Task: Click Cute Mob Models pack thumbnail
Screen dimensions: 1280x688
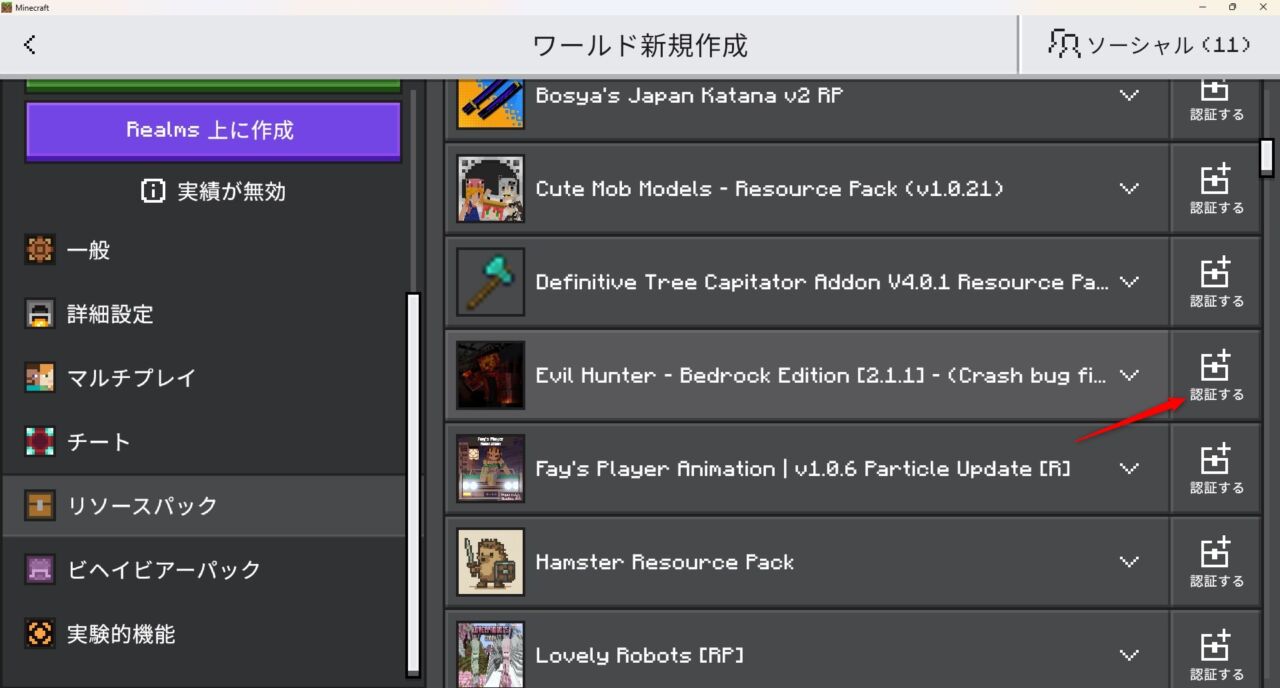Action: tap(491, 189)
